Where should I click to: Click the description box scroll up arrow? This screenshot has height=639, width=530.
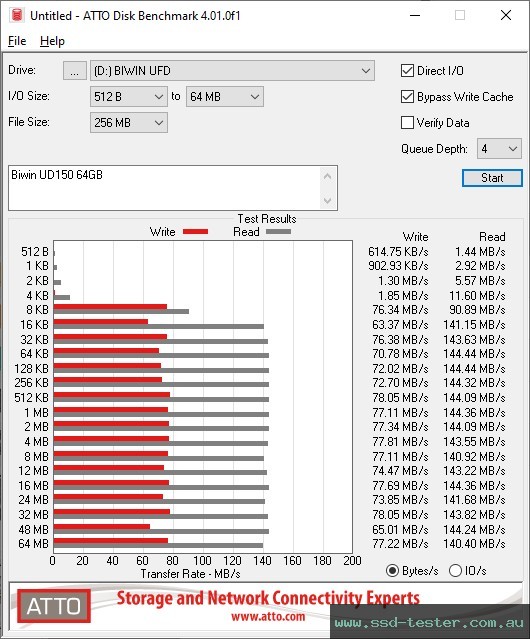point(328,176)
